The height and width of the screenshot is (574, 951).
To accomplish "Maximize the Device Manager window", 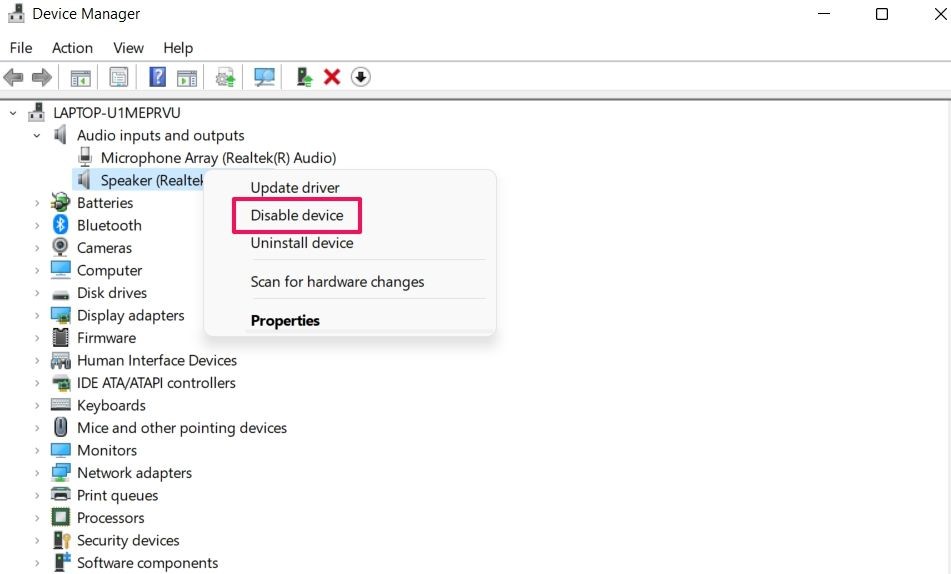I will coord(882,13).
